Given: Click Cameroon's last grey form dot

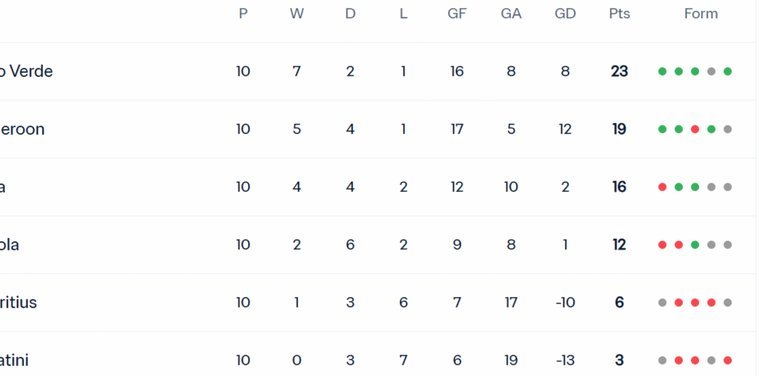Looking at the screenshot, I should [x=727, y=129].
